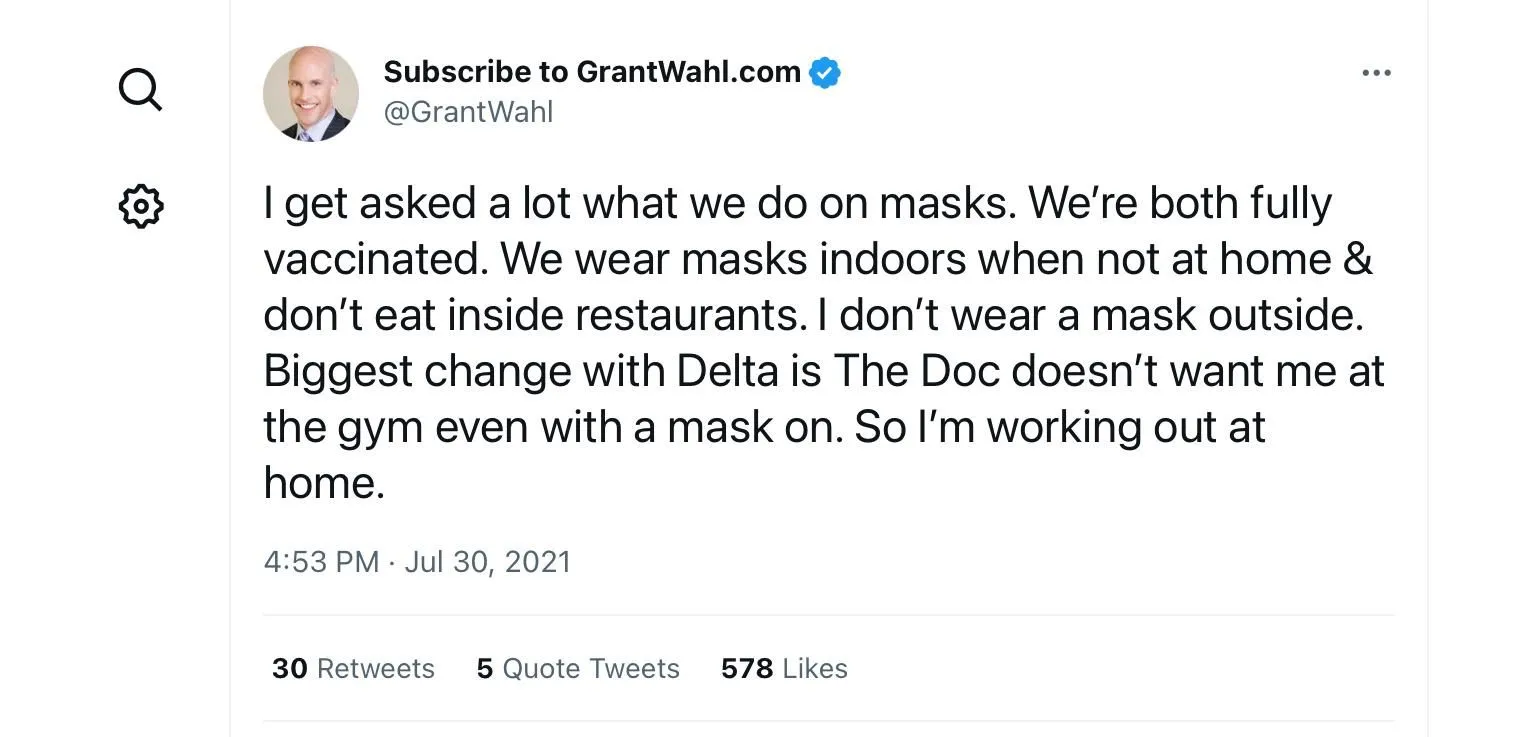Open settings via the gear icon
Image resolution: width=1536 pixels, height=737 pixels.
coord(140,206)
